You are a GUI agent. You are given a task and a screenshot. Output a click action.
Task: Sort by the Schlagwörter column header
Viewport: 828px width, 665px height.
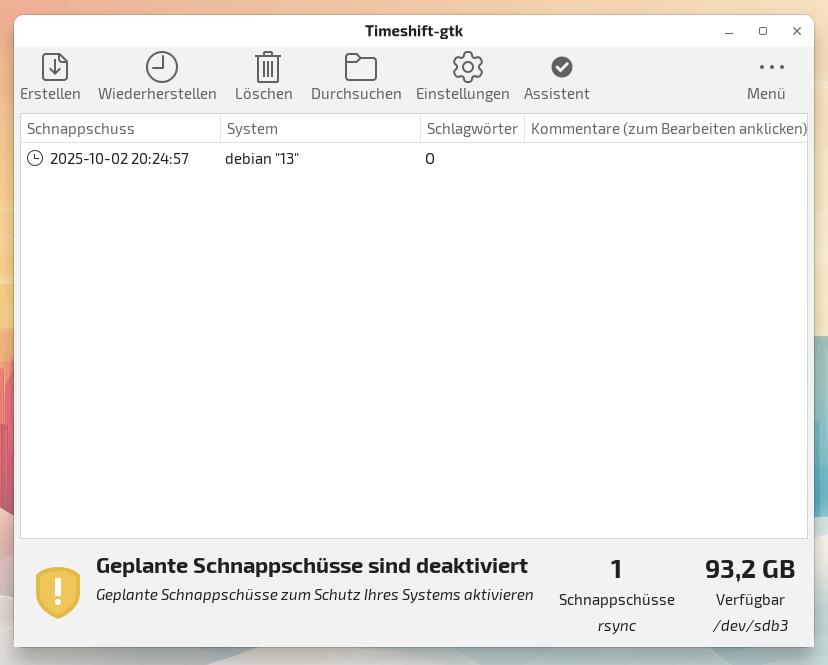472,129
